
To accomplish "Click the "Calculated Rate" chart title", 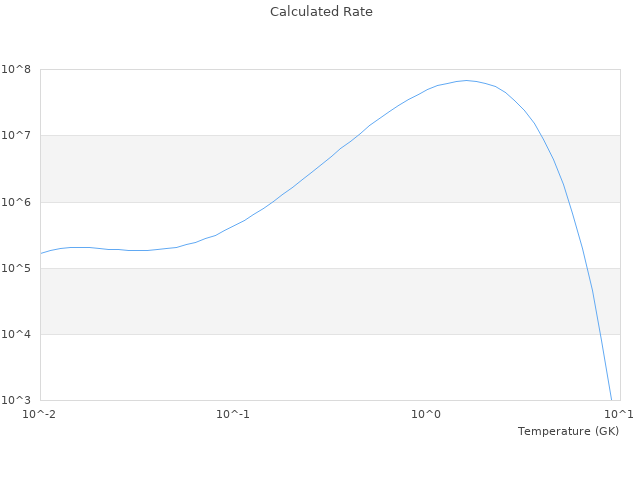I will (320, 12).
